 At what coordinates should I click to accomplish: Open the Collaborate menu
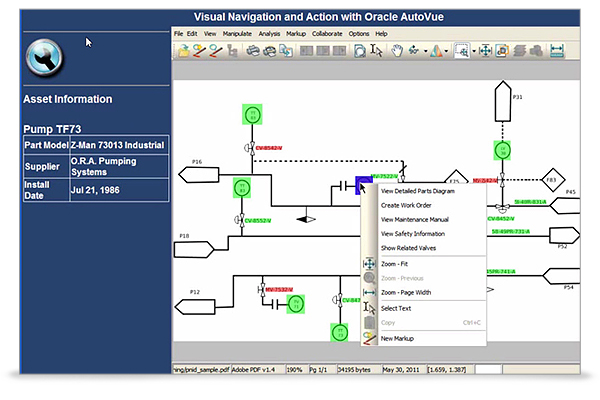pos(327,33)
